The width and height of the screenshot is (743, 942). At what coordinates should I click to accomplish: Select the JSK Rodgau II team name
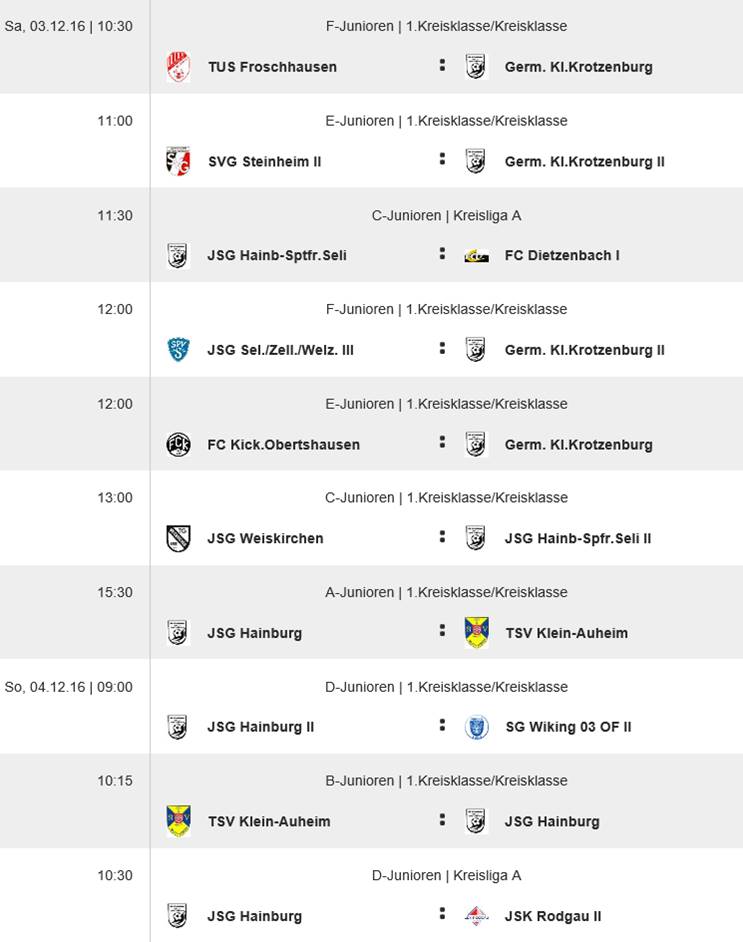point(552,916)
